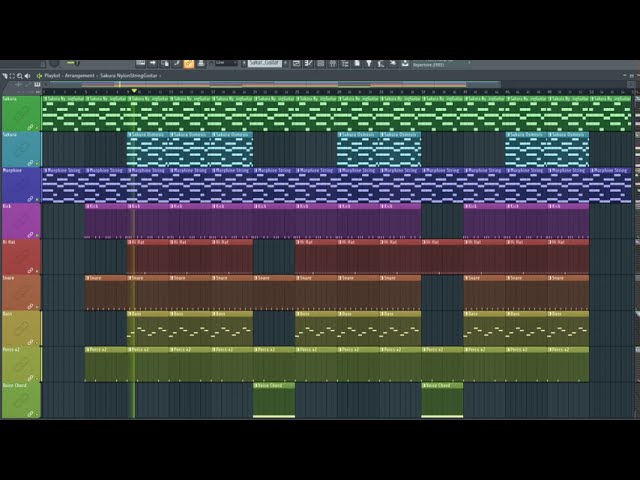
Task: Select the first Hi Hat clip title
Action: (138, 242)
